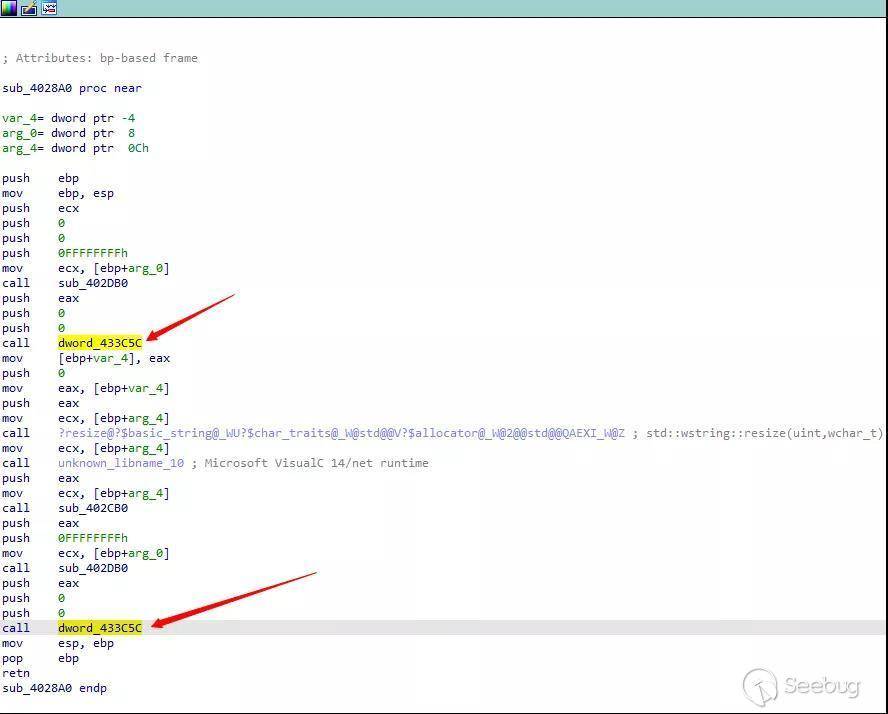Click the unknown_libname_10 call target
The width and height of the screenshot is (888, 714).
121,463
